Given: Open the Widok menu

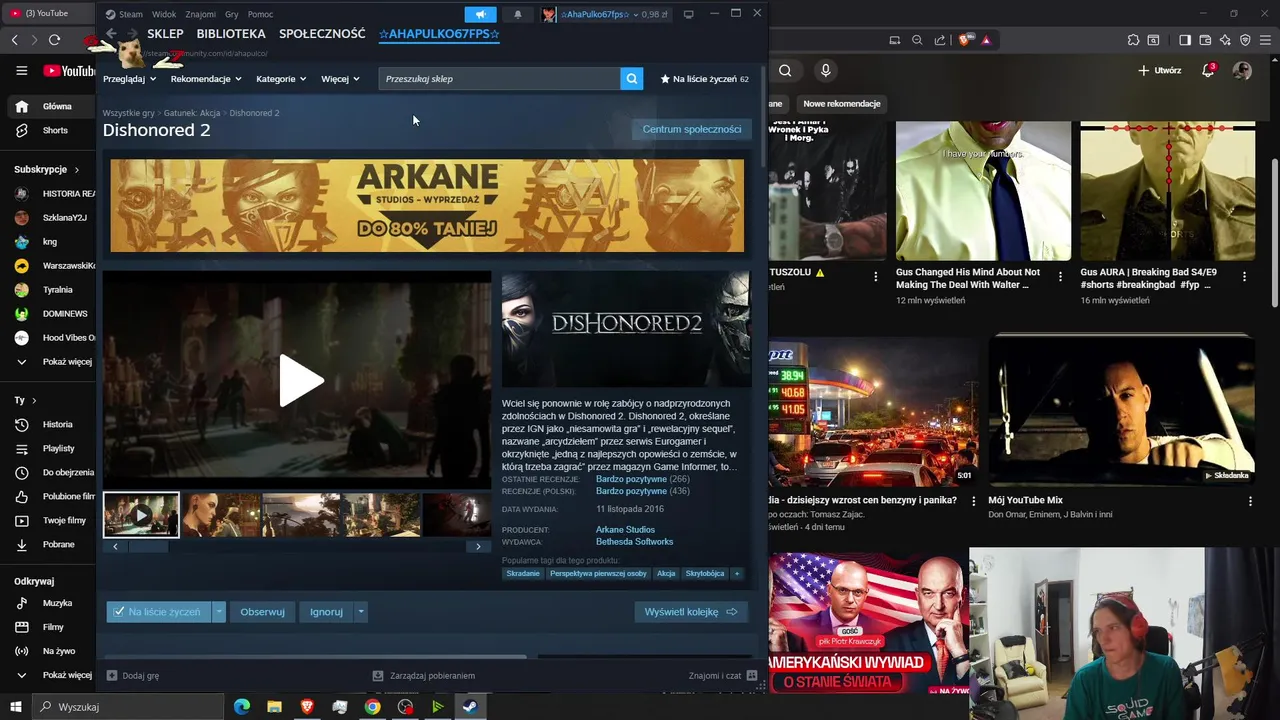Looking at the screenshot, I should [164, 14].
